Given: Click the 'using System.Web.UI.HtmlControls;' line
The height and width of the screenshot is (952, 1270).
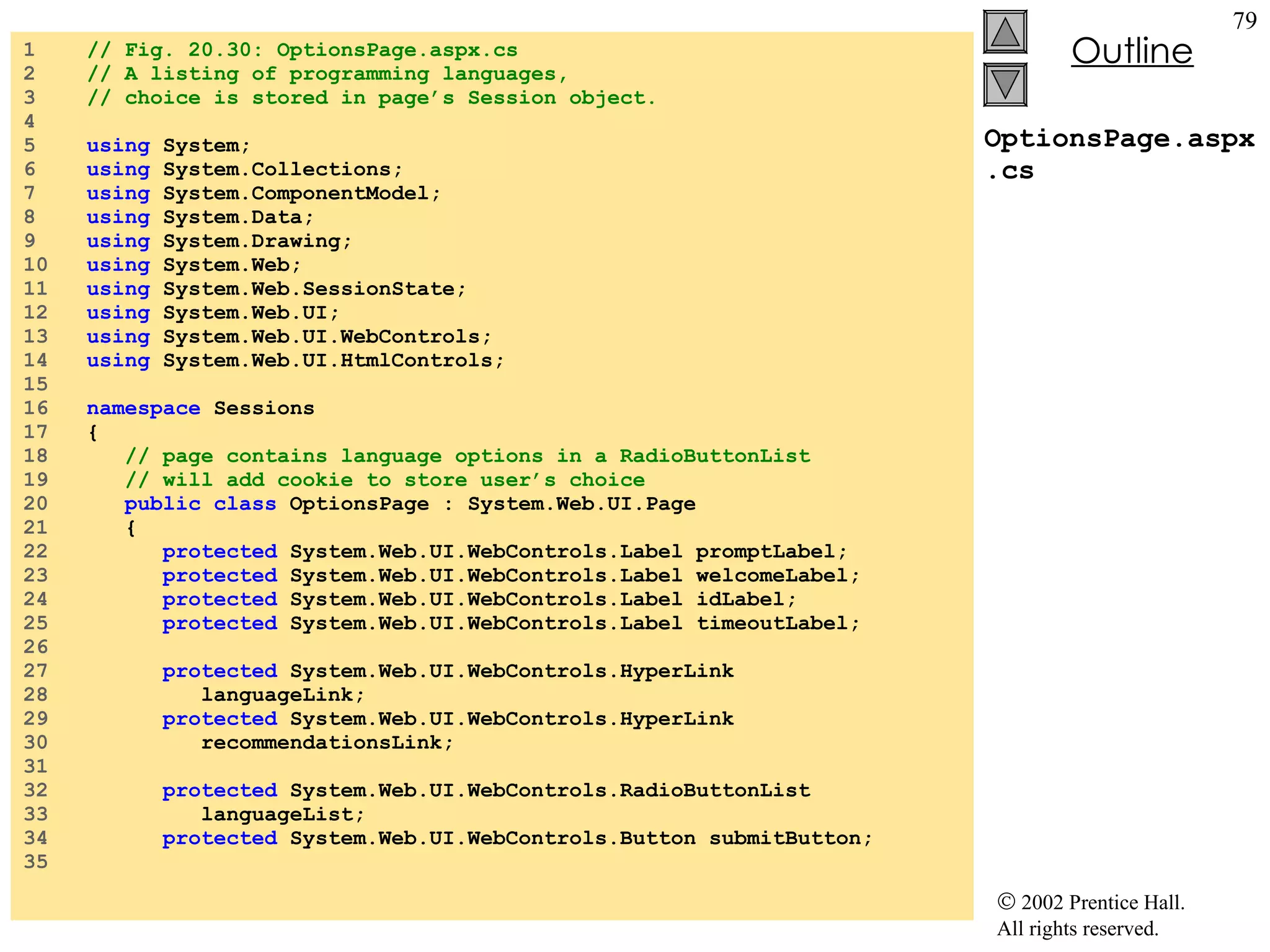Looking at the screenshot, I should point(295,361).
